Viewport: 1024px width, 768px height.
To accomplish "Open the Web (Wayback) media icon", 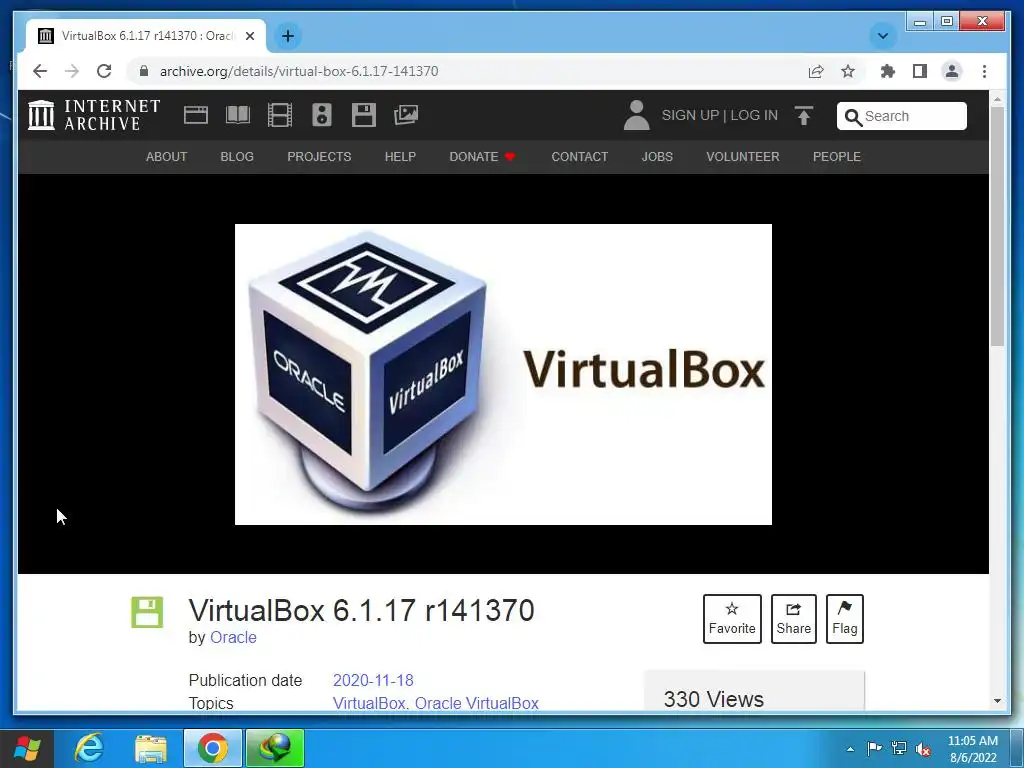I will click(196, 115).
